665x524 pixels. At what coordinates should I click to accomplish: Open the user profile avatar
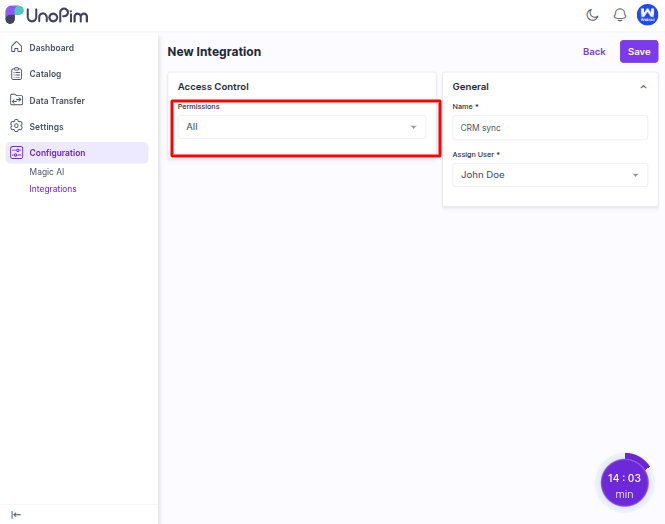[x=646, y=14]
